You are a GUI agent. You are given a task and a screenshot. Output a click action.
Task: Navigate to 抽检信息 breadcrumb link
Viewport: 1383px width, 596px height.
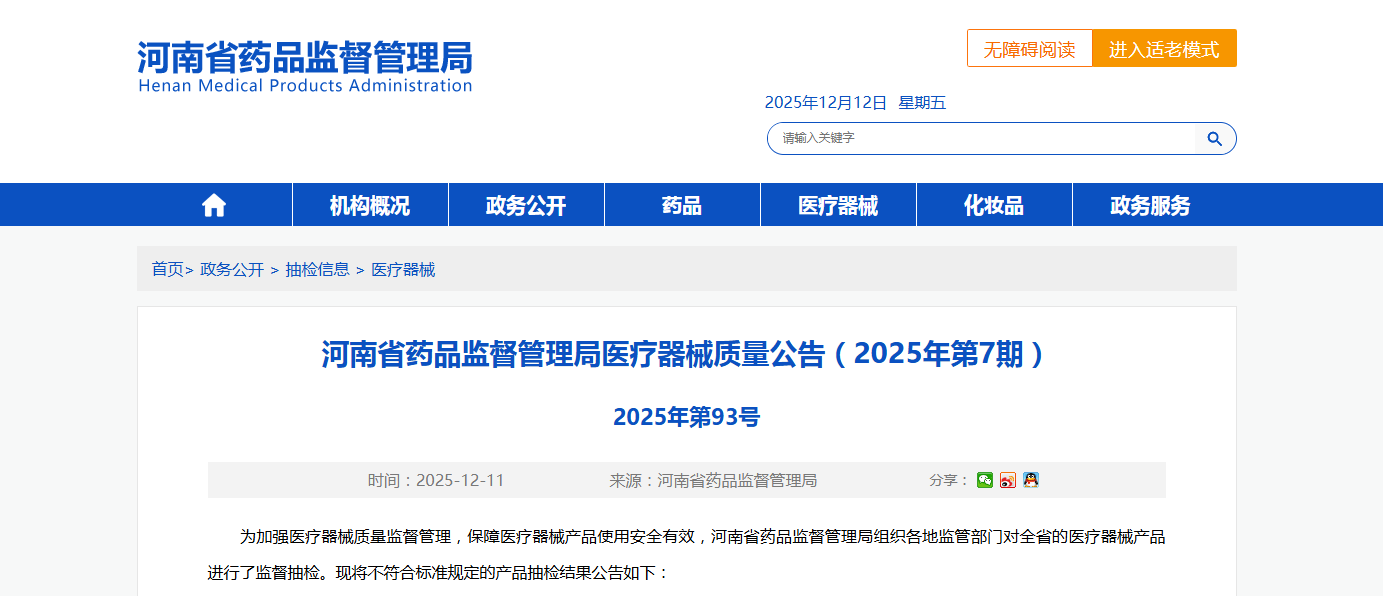[317, 270]
